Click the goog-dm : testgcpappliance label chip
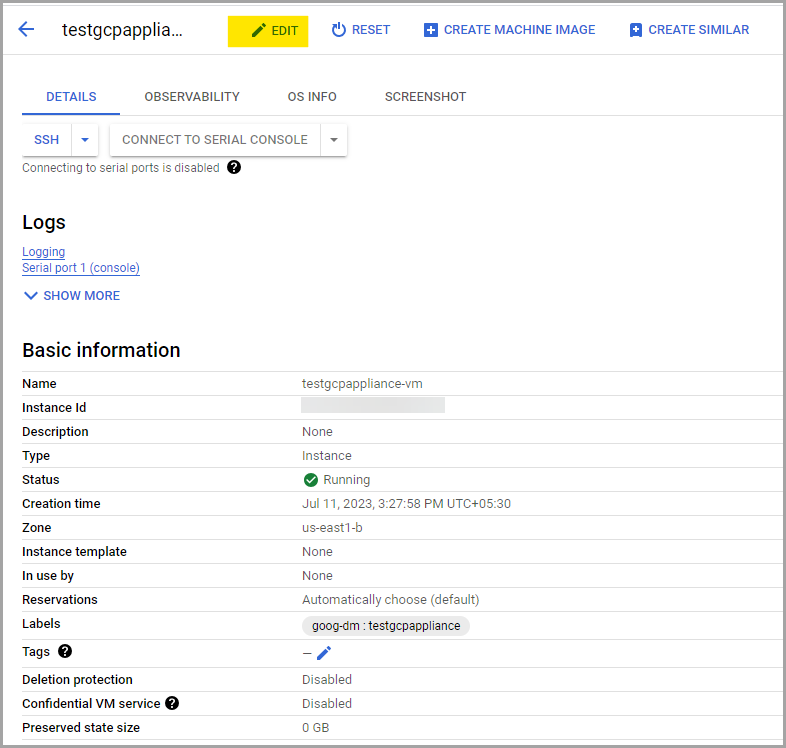 tap(385, 626)
